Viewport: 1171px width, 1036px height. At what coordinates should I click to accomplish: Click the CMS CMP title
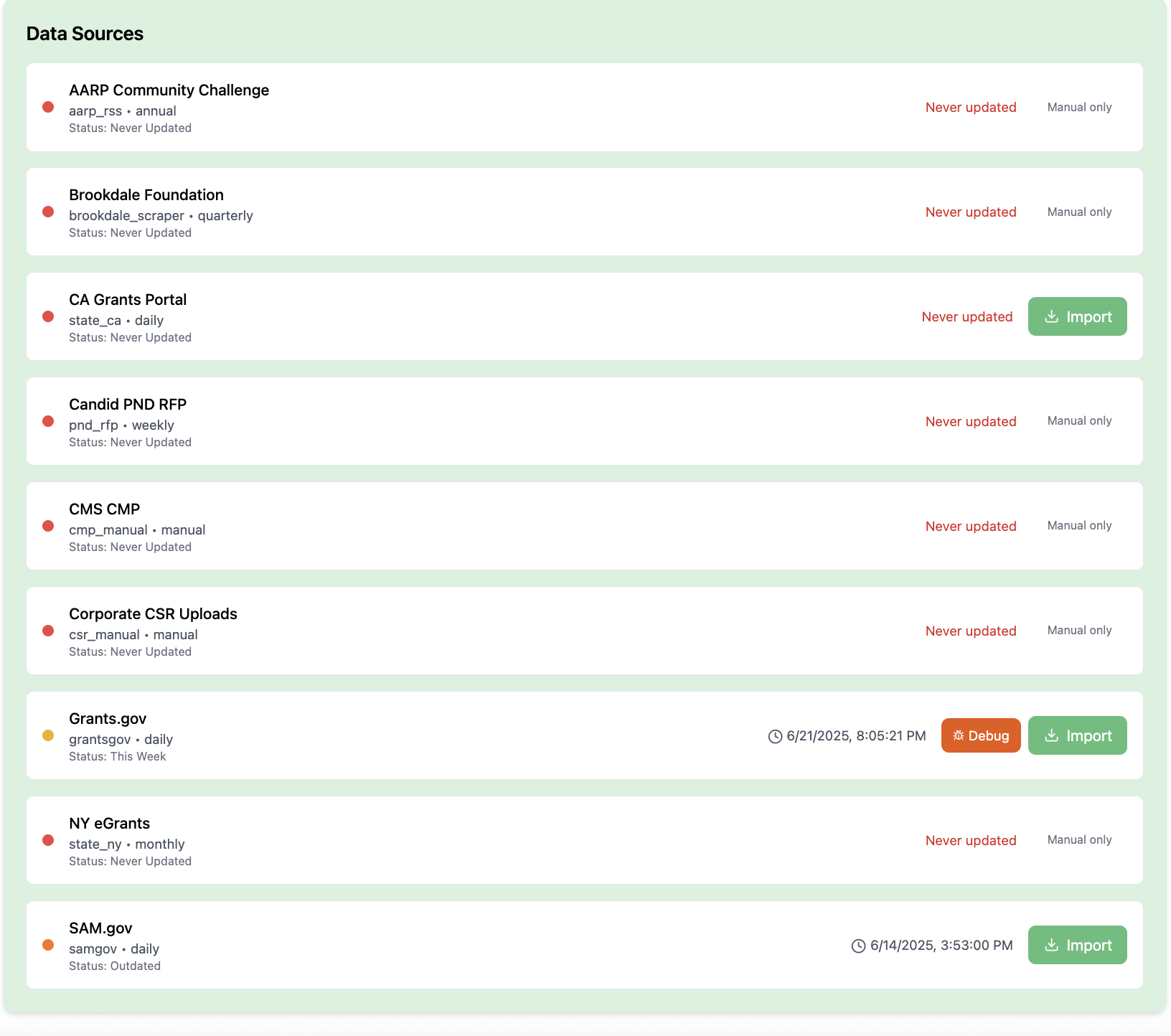click(104, 509)
